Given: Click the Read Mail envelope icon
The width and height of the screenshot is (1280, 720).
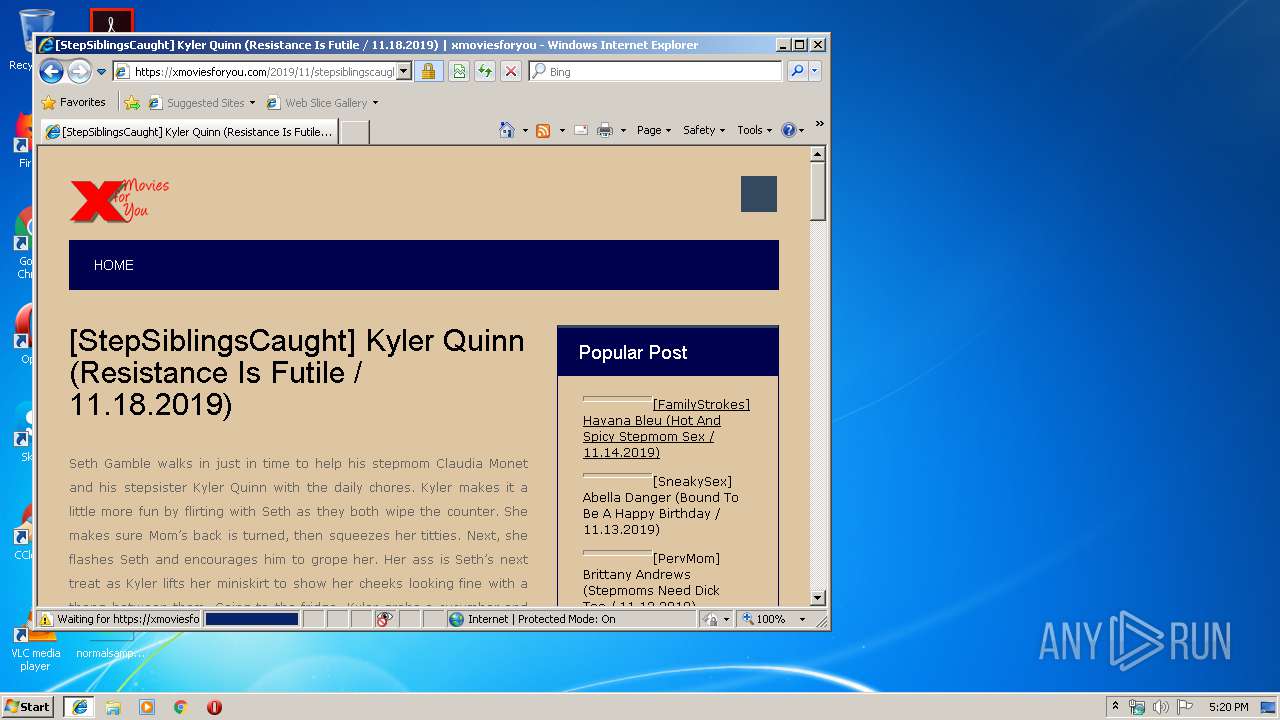Looking at the screenshot, I should (581, 130).
